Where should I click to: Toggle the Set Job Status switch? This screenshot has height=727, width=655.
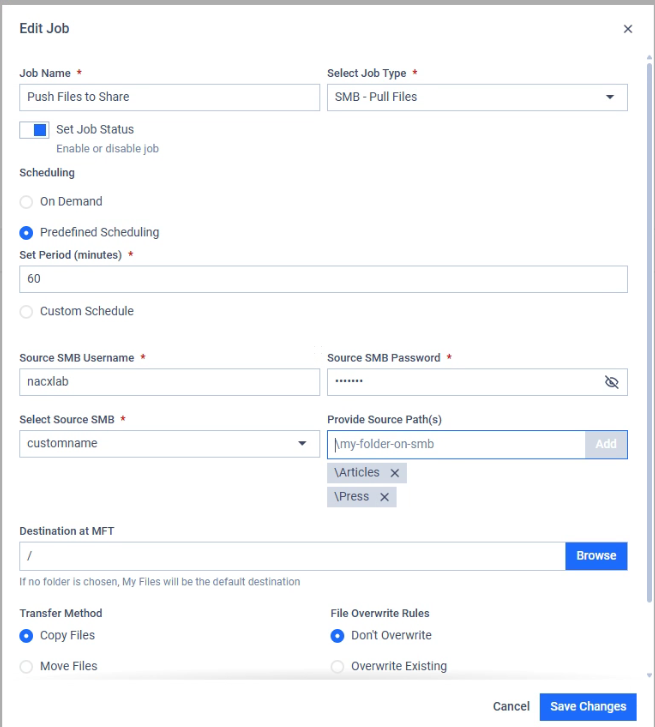(x=34, y=130)
